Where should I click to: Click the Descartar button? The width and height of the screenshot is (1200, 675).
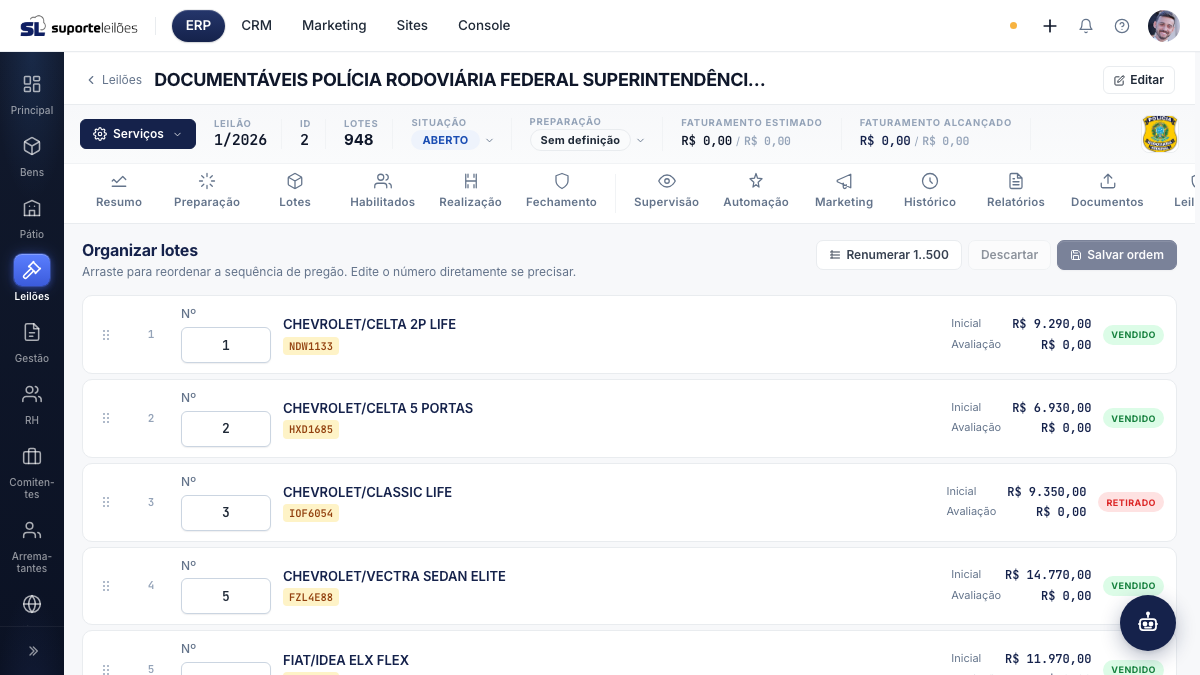1009,255
